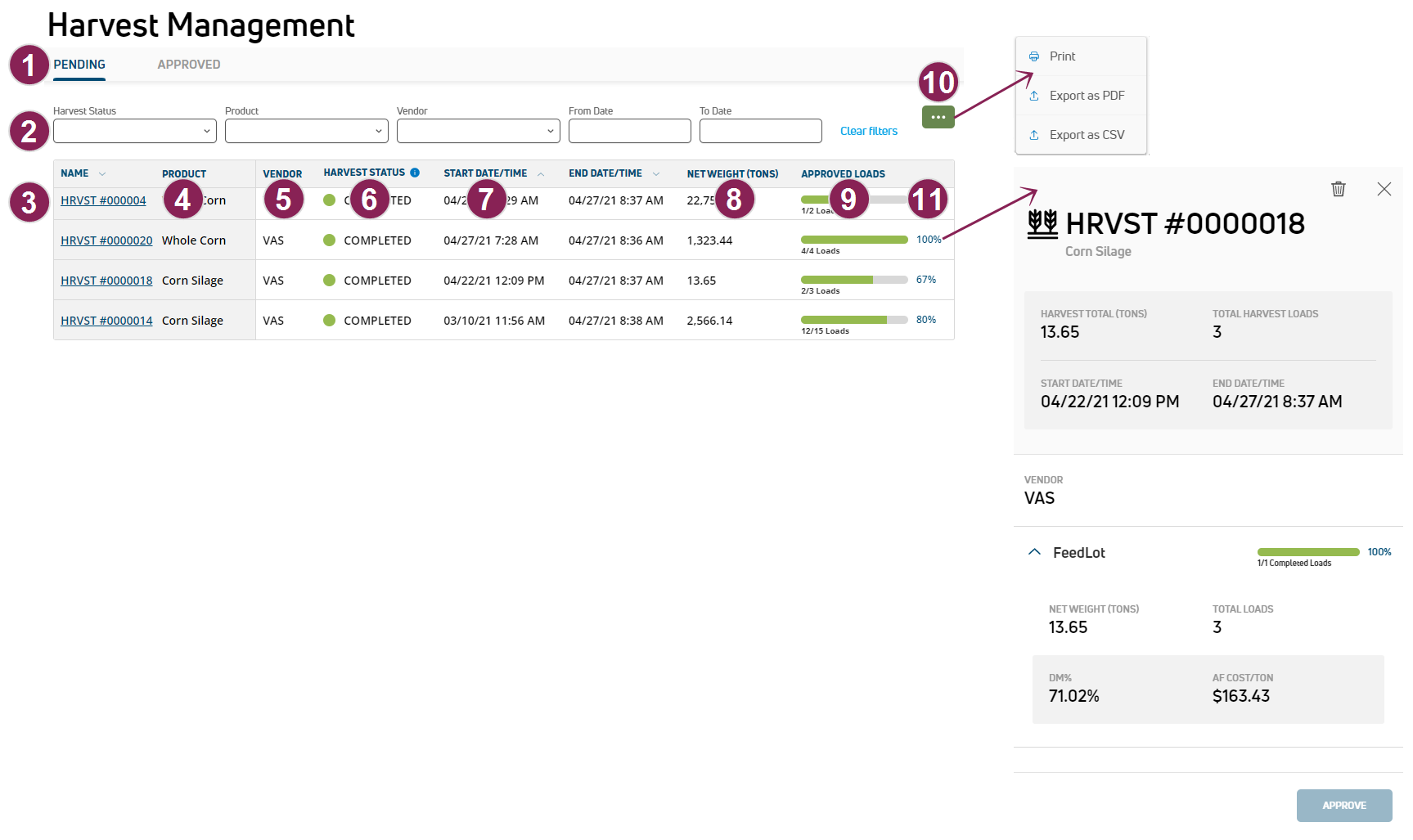Open the Product filter dropdown
The width and height of the screenshot is (1413, 840).
306,131
